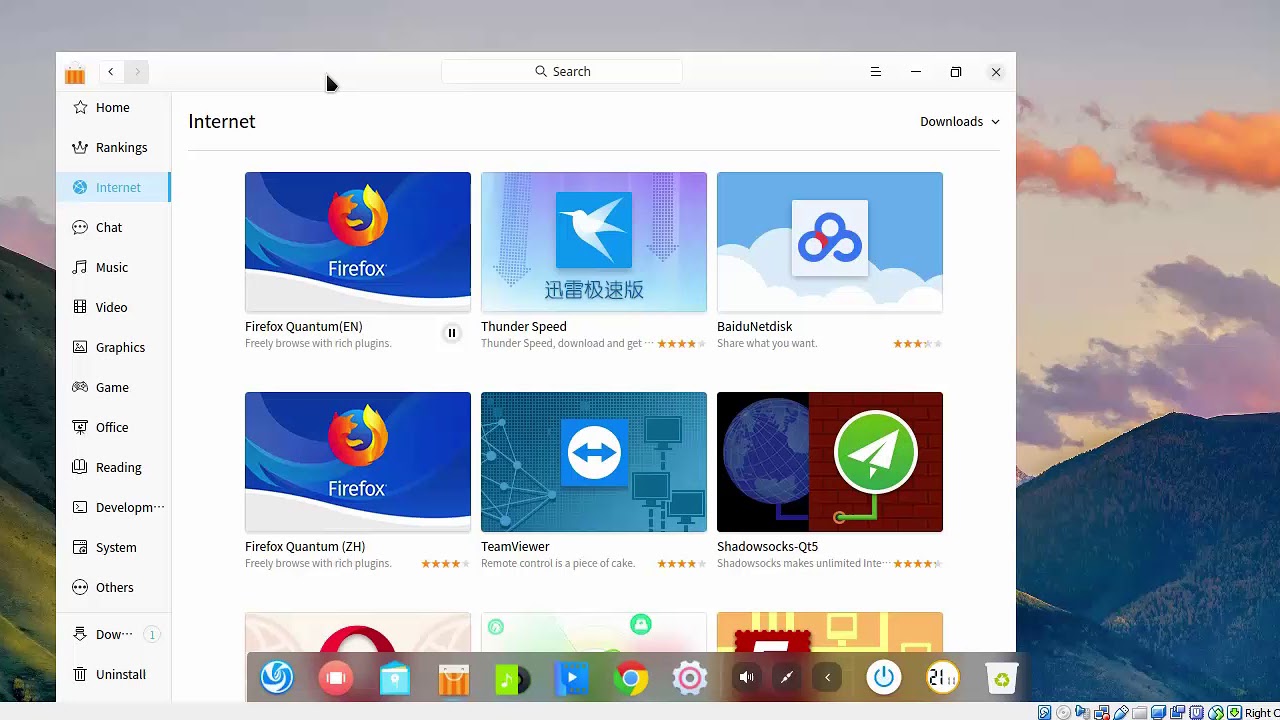Click the Search field

tap(562, 72)
